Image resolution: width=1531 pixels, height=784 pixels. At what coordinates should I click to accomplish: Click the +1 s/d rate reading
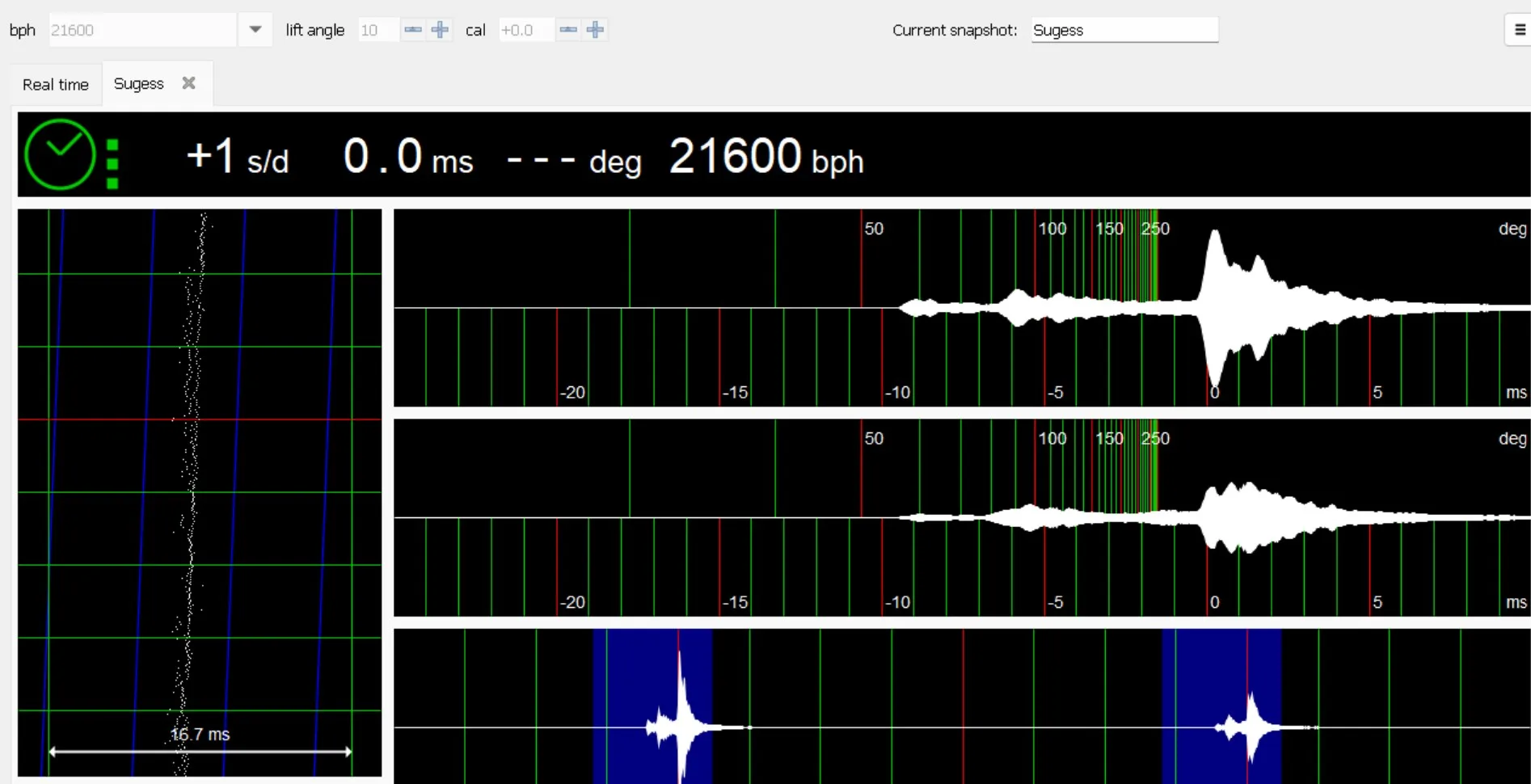point(237,156)
